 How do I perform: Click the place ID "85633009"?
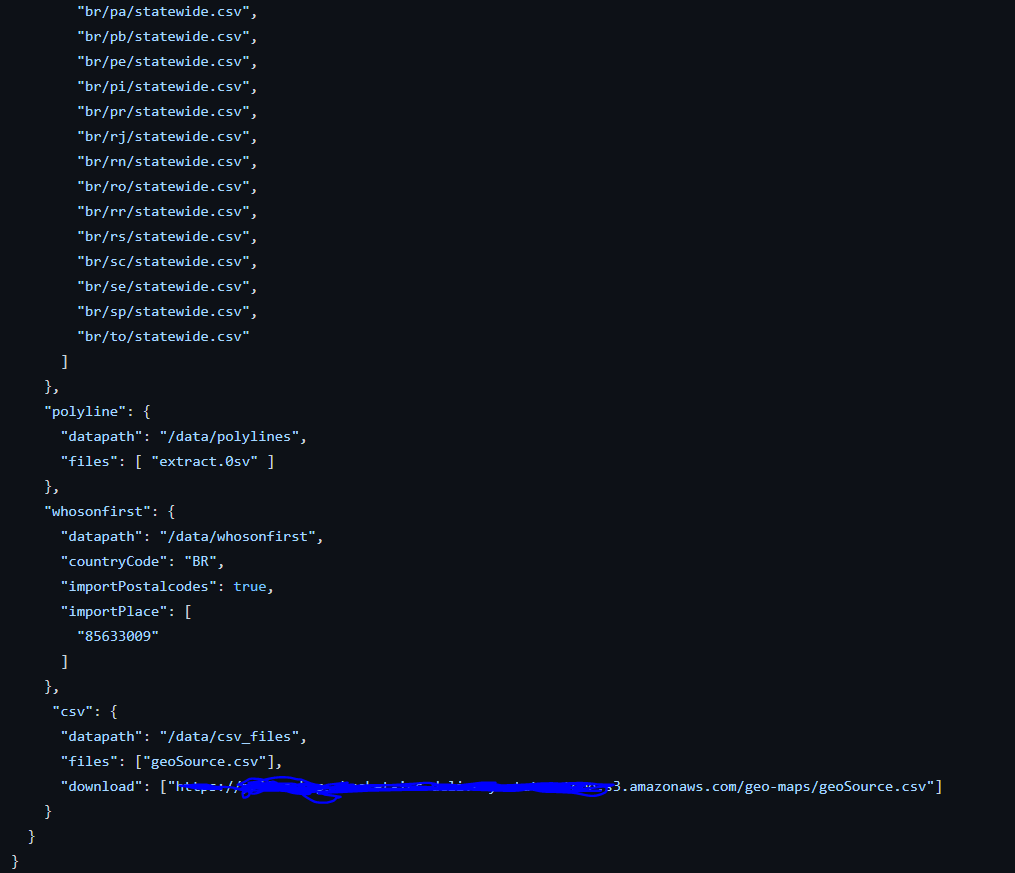tap(118, 637)
